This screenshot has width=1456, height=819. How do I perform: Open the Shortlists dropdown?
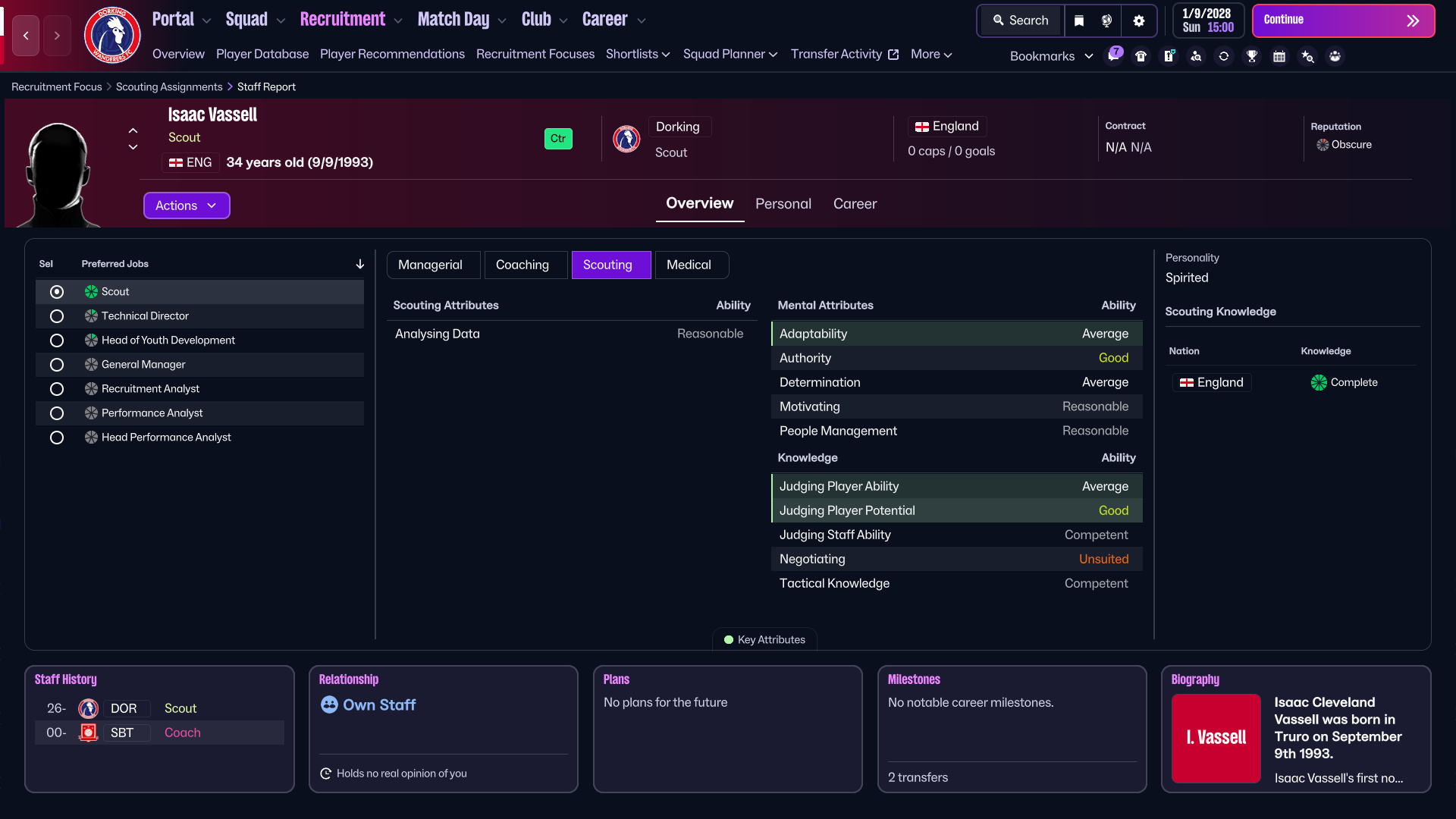pos(638,54)
